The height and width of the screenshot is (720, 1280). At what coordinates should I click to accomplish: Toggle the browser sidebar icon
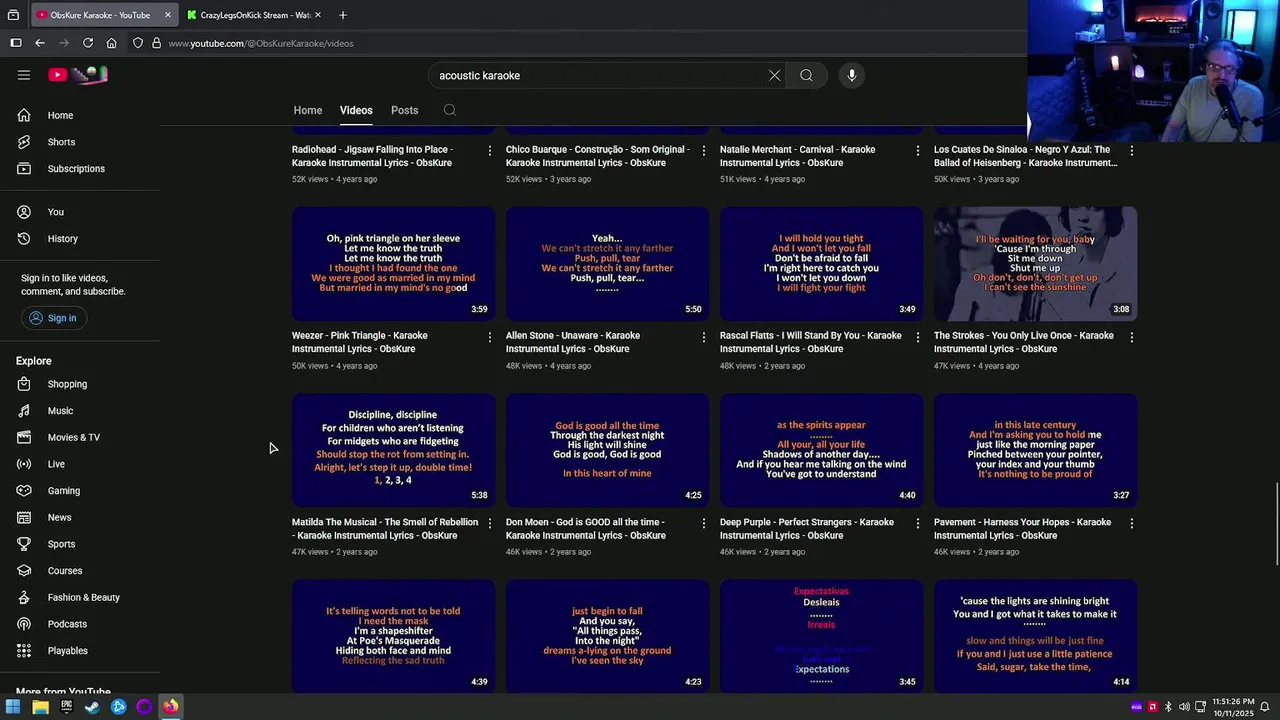pyautogui.click(x=16, y=43)
